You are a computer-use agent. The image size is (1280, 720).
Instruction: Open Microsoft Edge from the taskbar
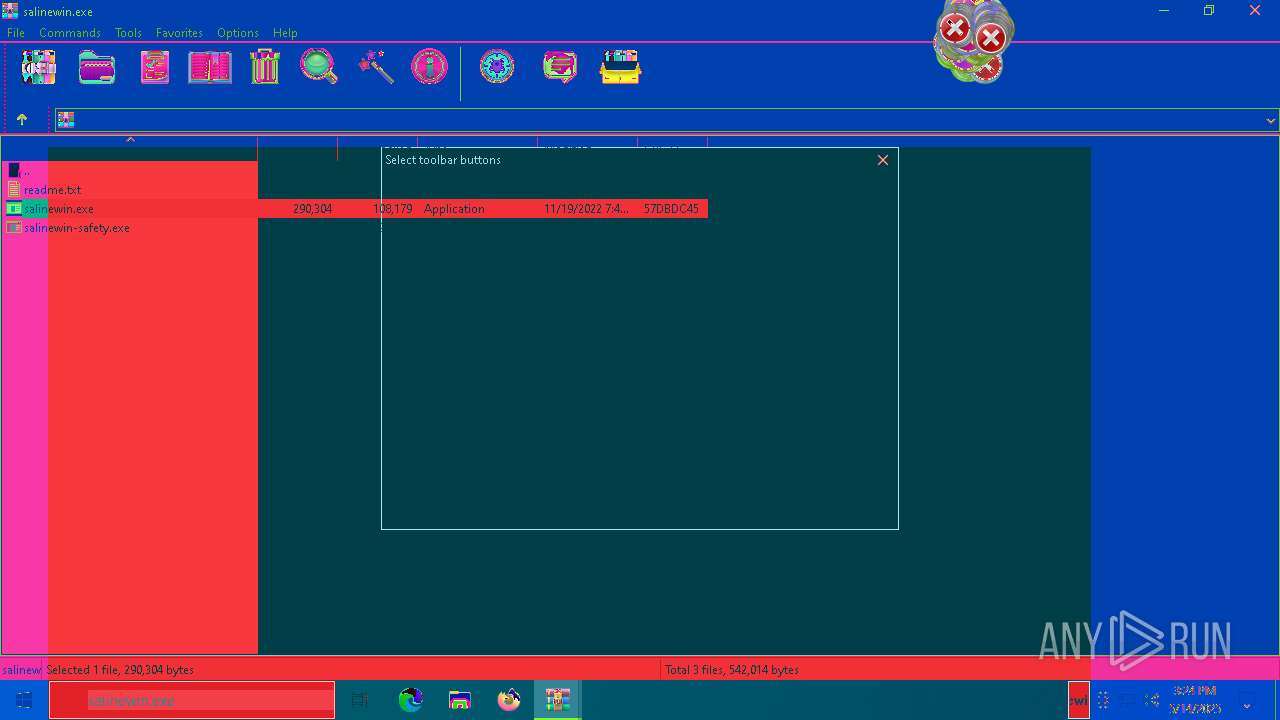click(x=411, y=700)
